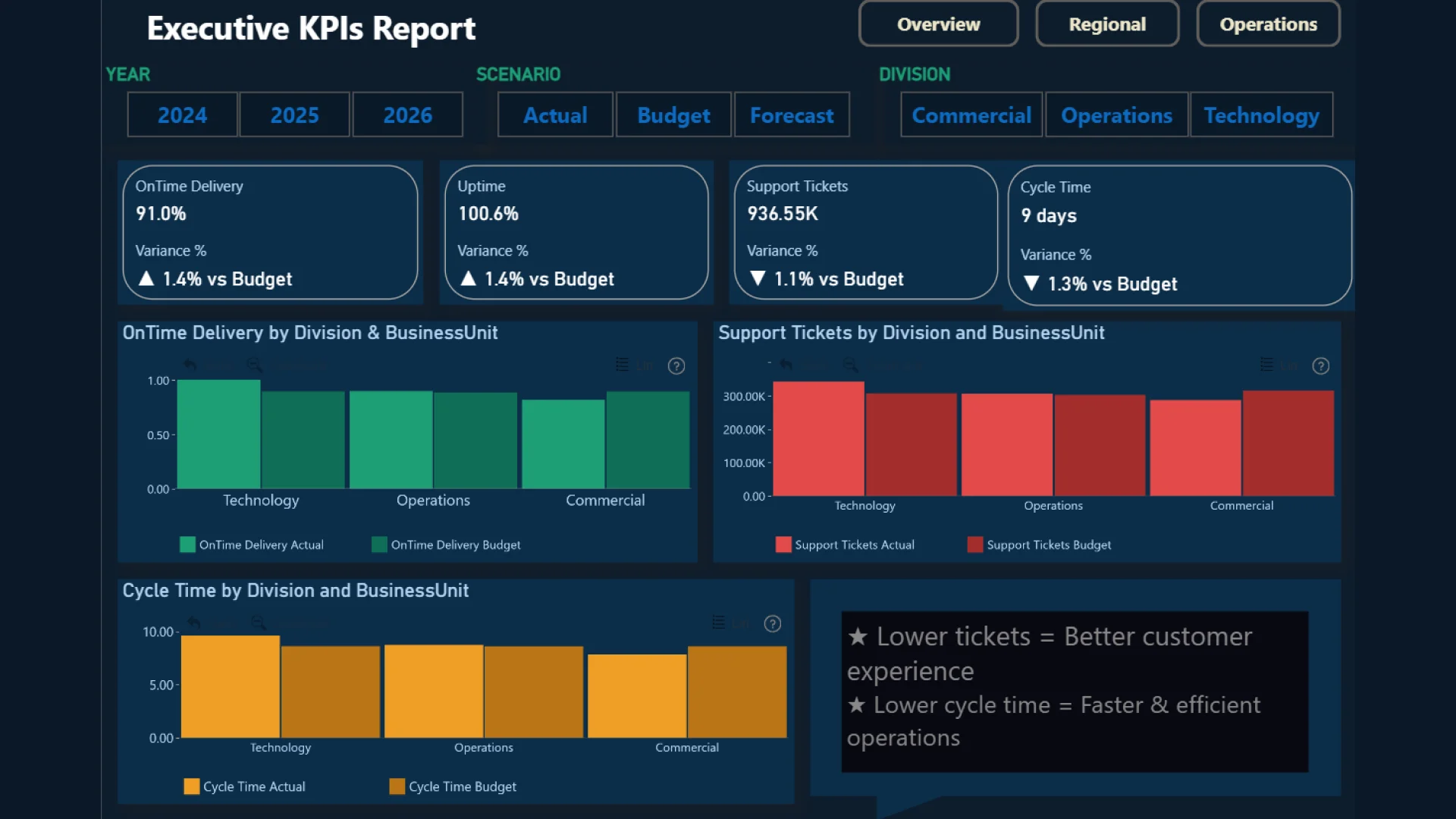Screen dimensions: 1456x819
Task: Click help icon on Cycle Time chart
Action: click(772, 623)
